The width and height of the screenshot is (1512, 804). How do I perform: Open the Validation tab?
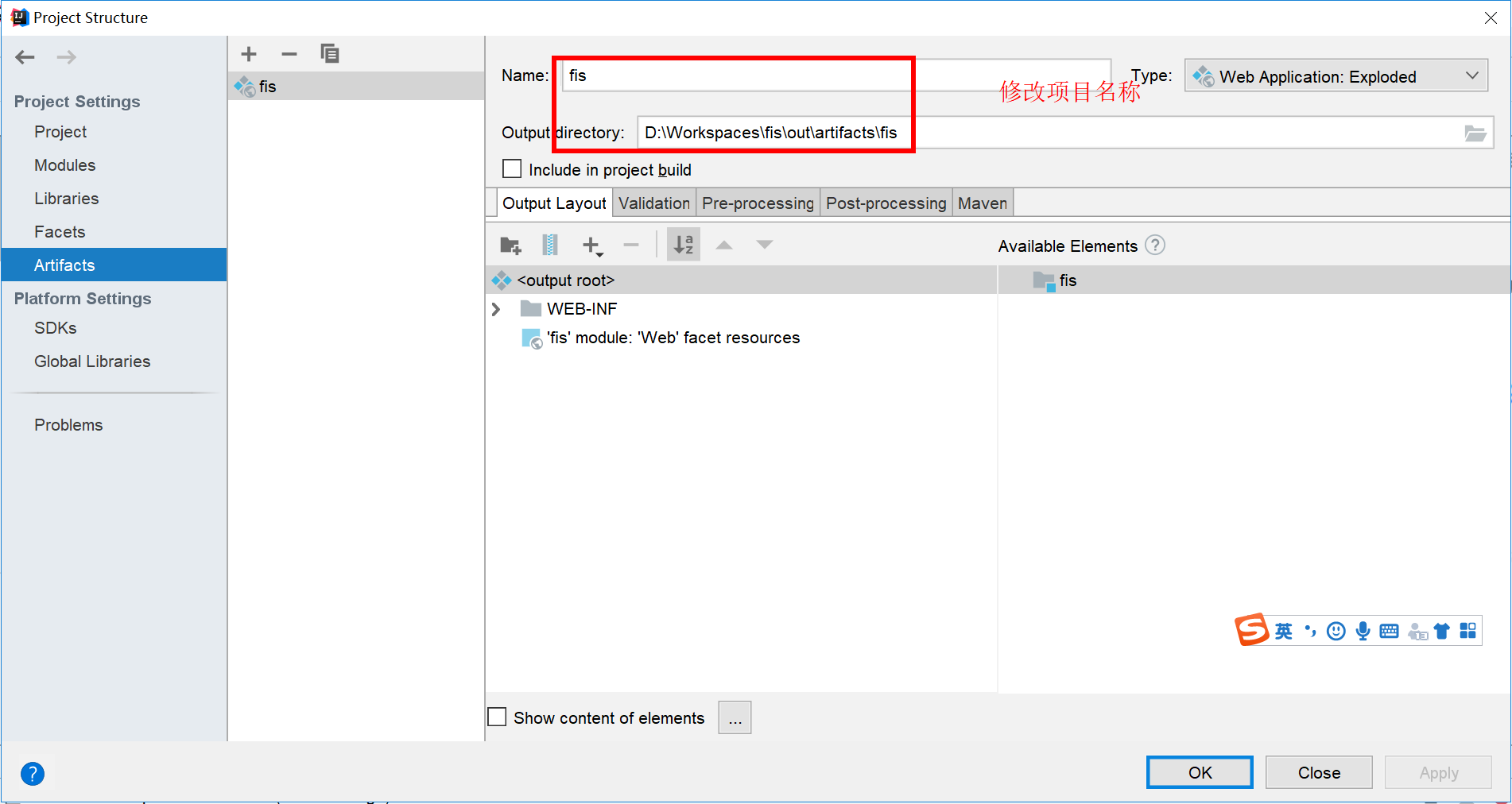tap(654, 203)
